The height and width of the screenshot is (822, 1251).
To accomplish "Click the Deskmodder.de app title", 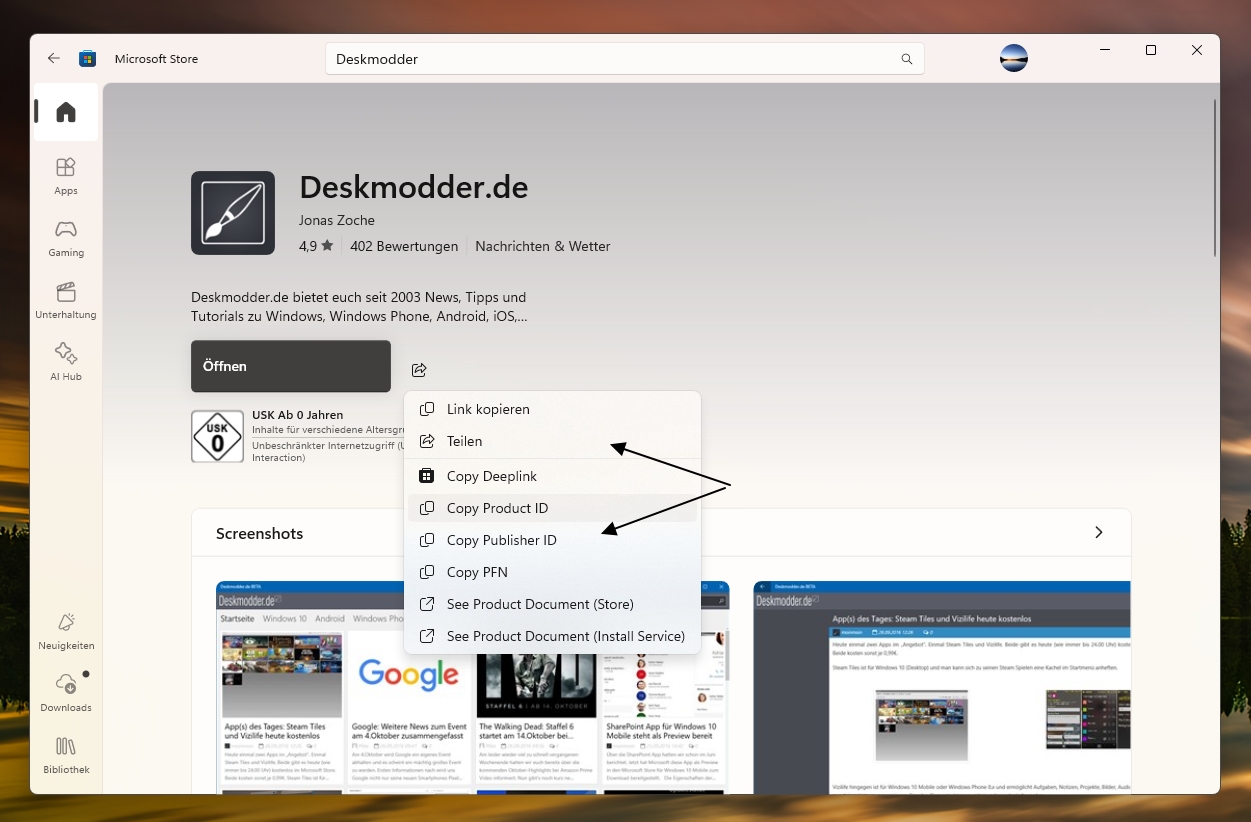I will click(x=414, y=187).
